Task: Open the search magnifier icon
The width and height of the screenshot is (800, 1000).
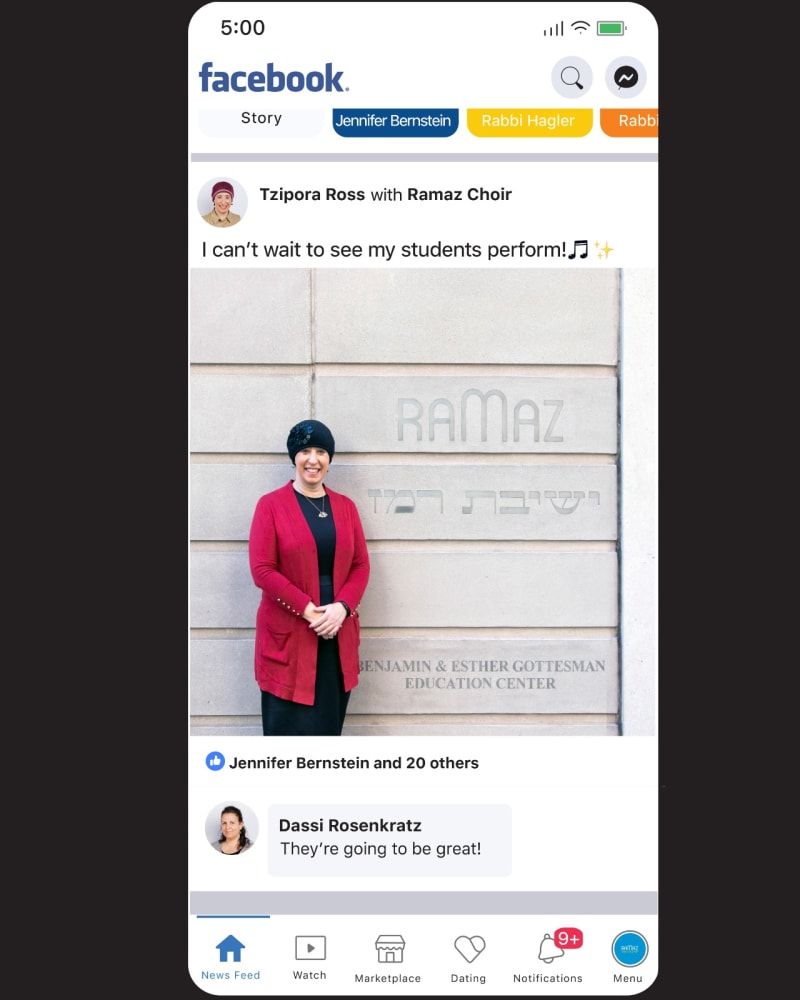Action: pyautogui.click(x=572, y=78)
